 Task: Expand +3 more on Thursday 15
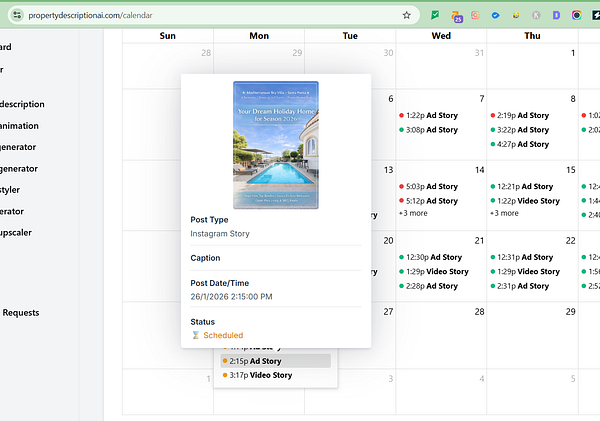click(504, 213)
